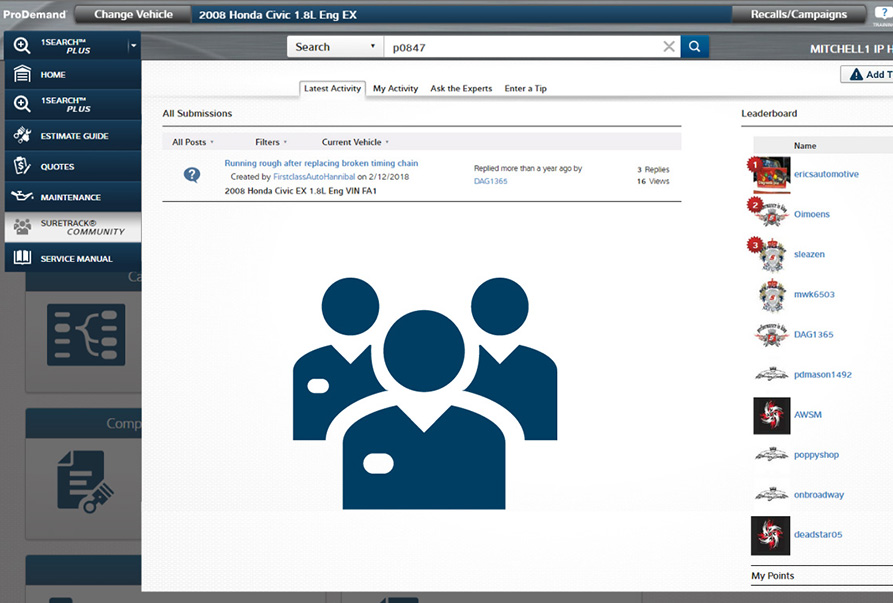Expand the Filters dropdown
The height and width of the screenshot is (603, 893).
click(x=271, y=142)
